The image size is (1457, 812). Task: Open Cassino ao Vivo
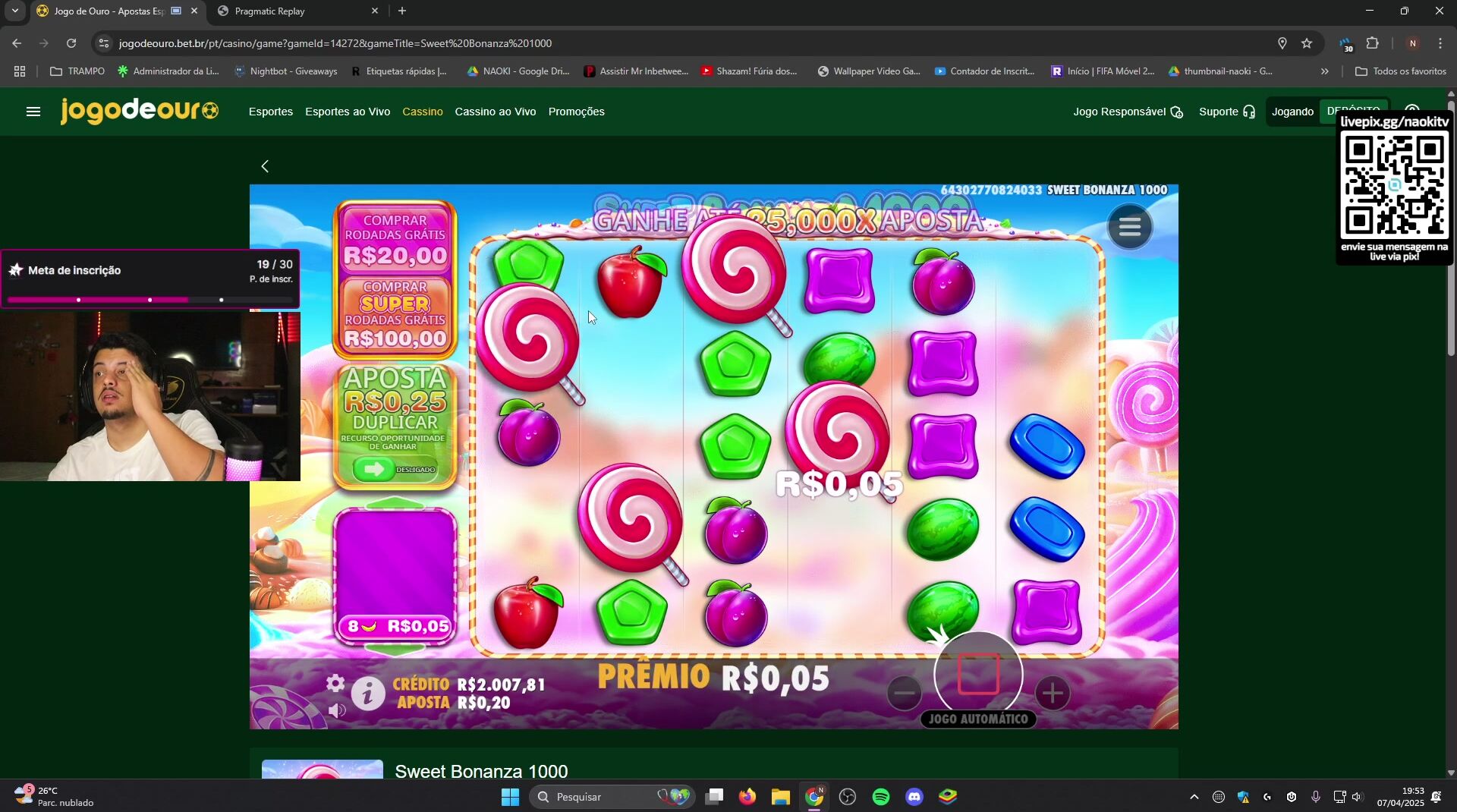coord(495,112)
